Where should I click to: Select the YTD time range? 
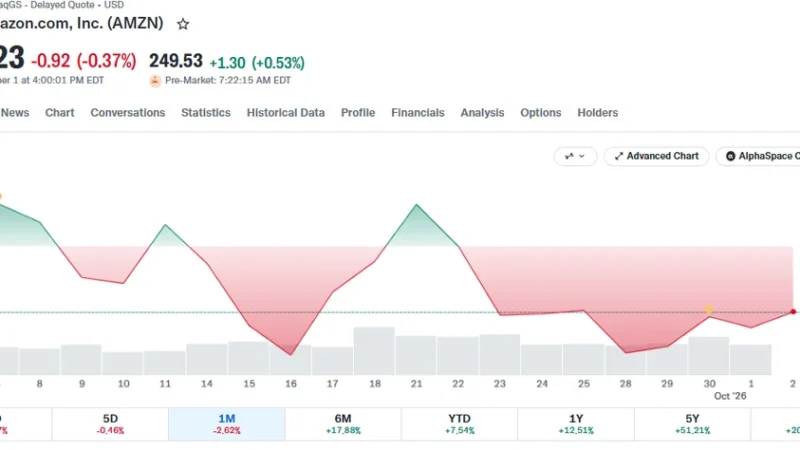pyautogui.click(x=459, y=424)
